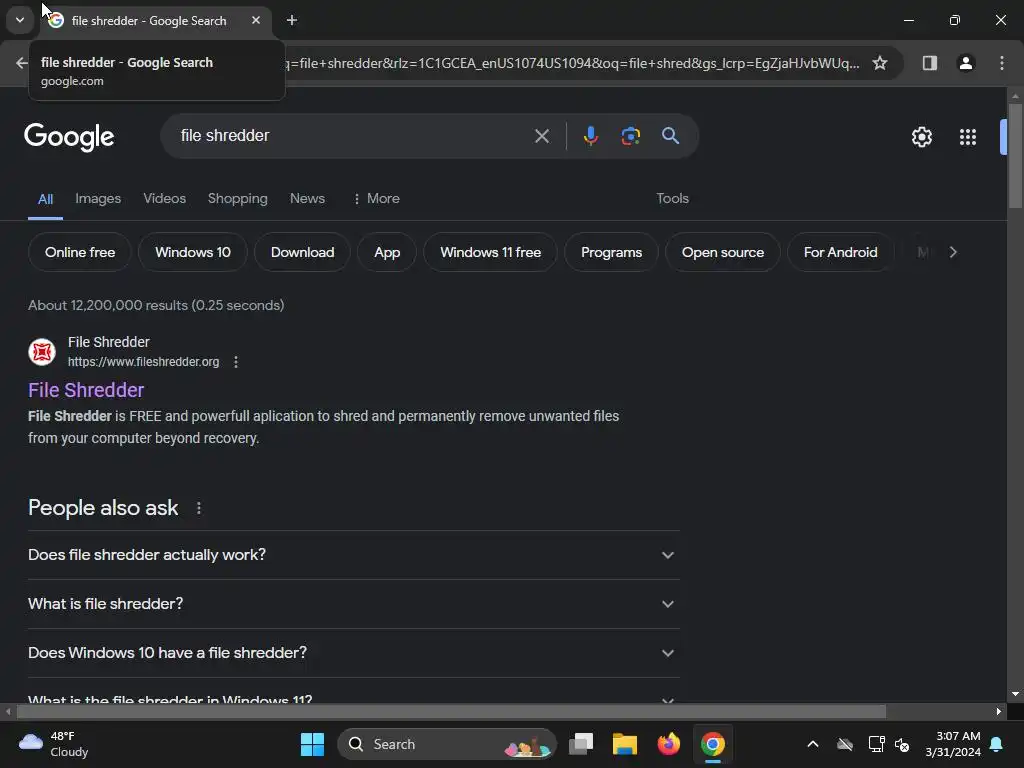Click the fileshredder.org URL text
Screen dimensions: 1024x768
144,362
